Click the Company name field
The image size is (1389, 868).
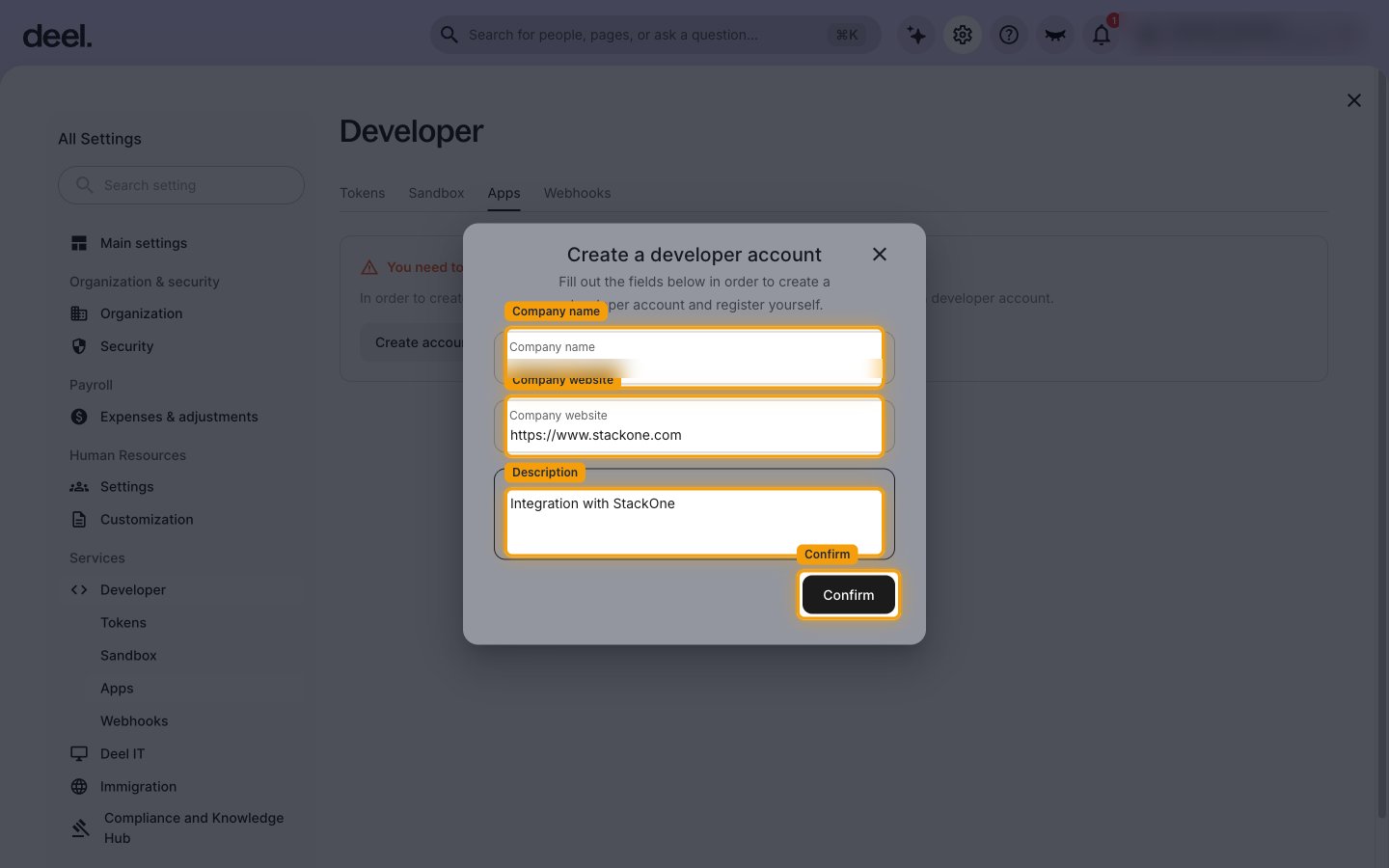[694, 357]
